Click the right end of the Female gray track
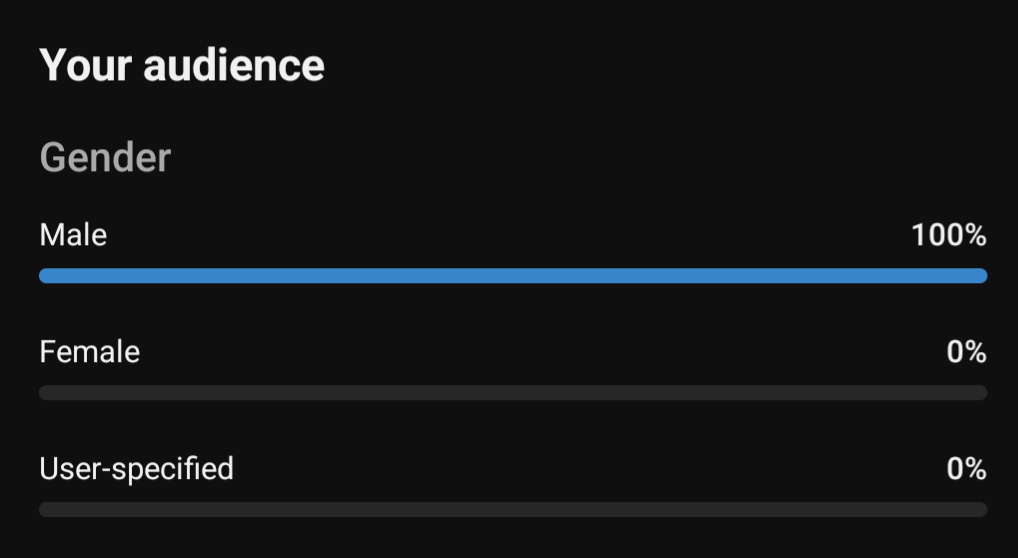Viewport: 1018px width, 558px height. (x=980, y=392)
